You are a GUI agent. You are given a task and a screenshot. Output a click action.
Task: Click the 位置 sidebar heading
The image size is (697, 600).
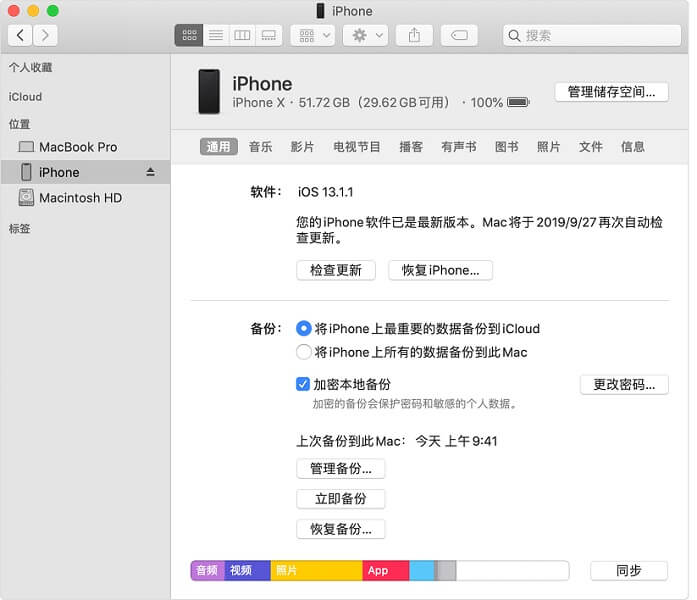click(x=20, y=124)
